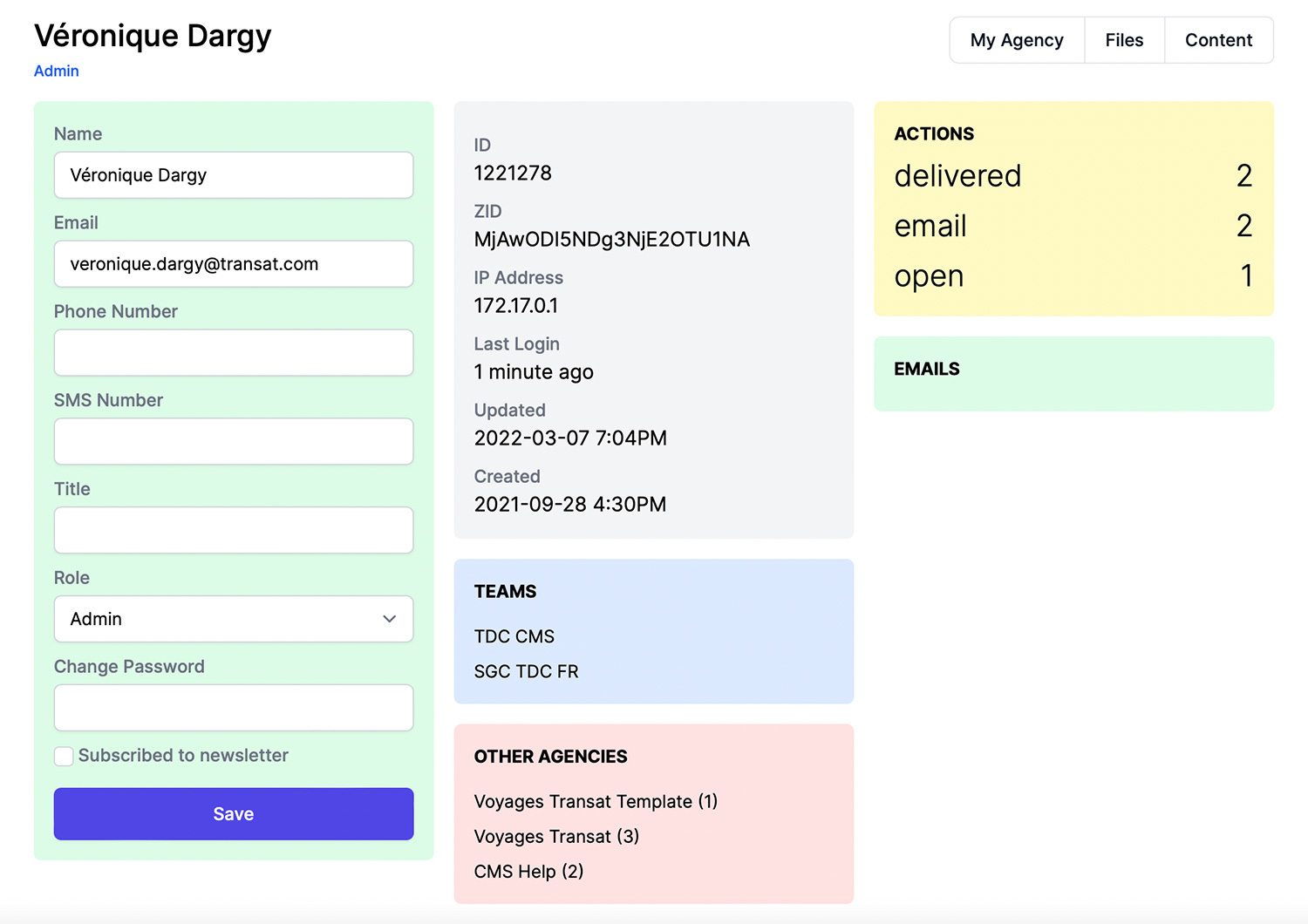Select the SGC TDC FR team
The height and width of the screenshot is (924, 1308).
(x=526, y=672)
